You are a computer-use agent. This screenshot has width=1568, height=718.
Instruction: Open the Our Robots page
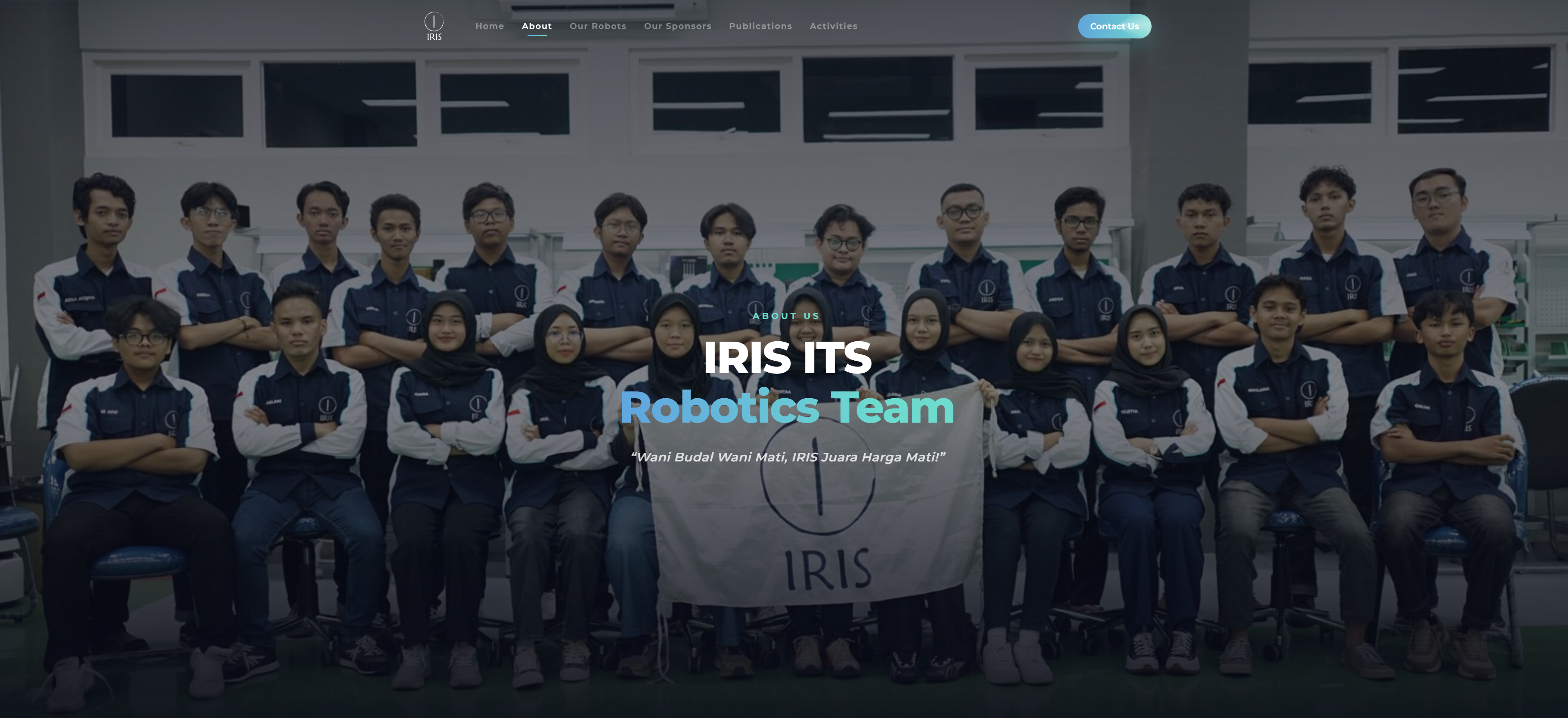tap(598, 26)
